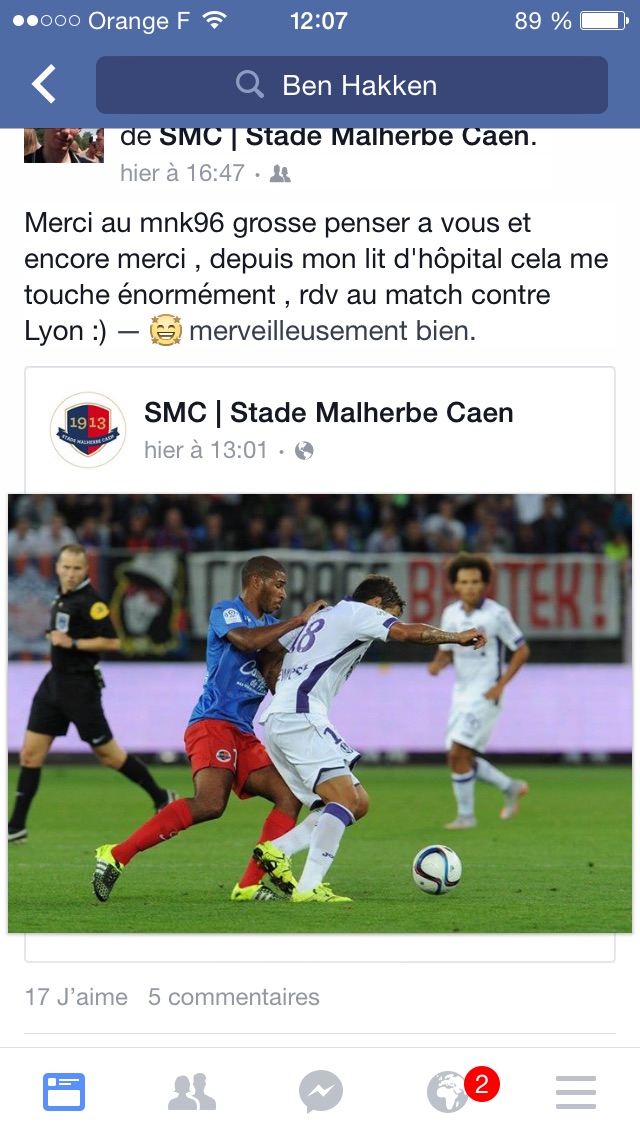
Task: Open the football match photo
Action: 320,713
